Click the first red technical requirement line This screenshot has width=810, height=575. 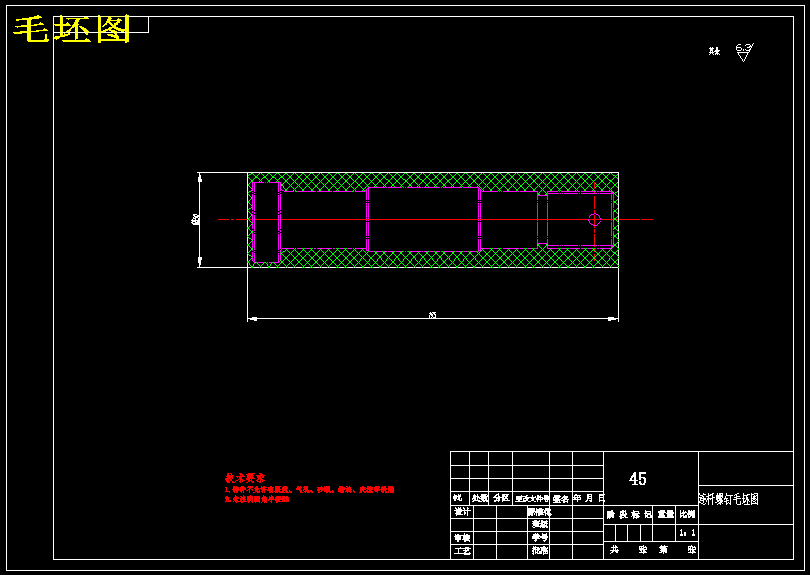(309, 489)
